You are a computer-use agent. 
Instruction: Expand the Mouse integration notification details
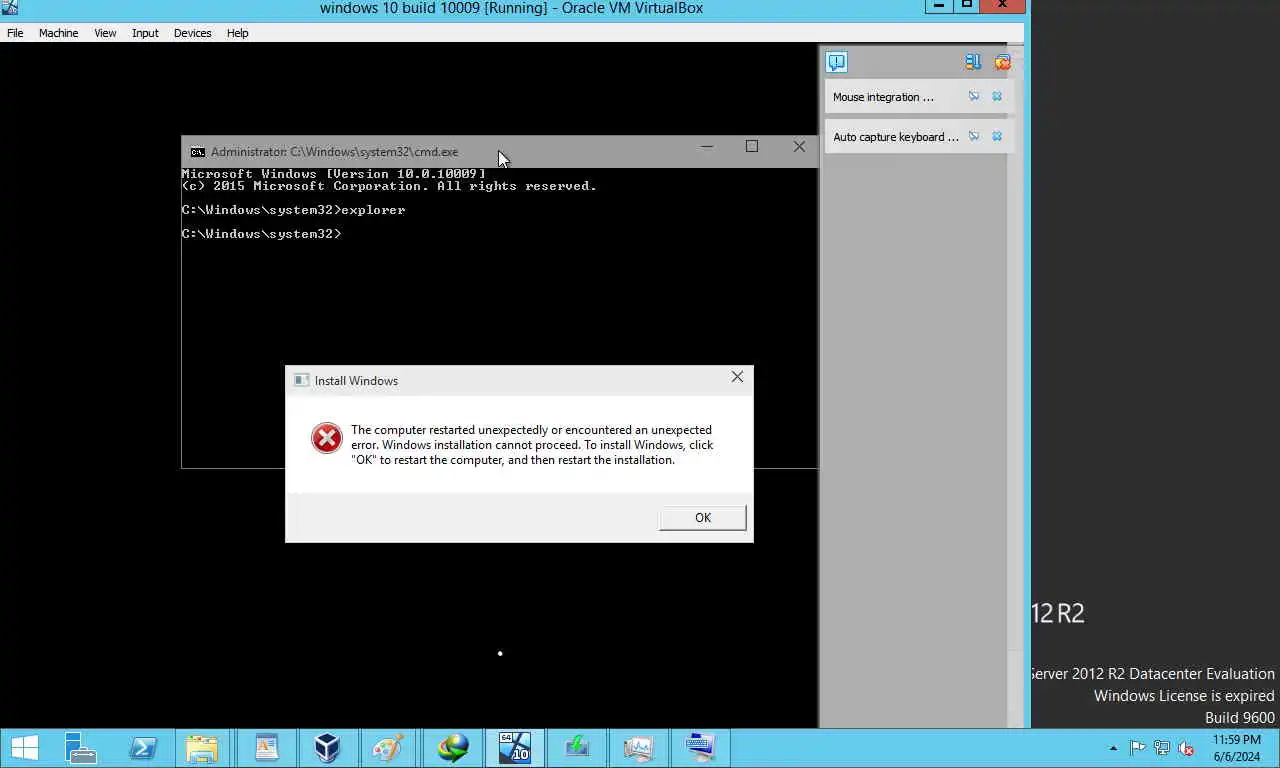(x=973, y=97)
